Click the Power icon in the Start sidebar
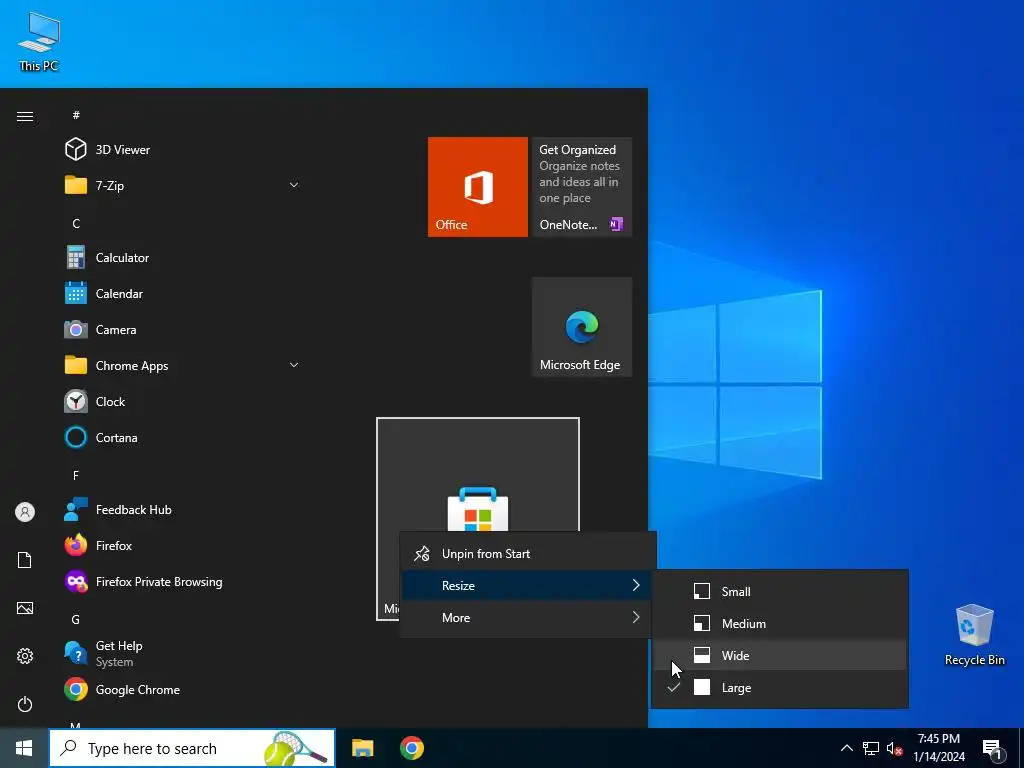 point(25,704)
